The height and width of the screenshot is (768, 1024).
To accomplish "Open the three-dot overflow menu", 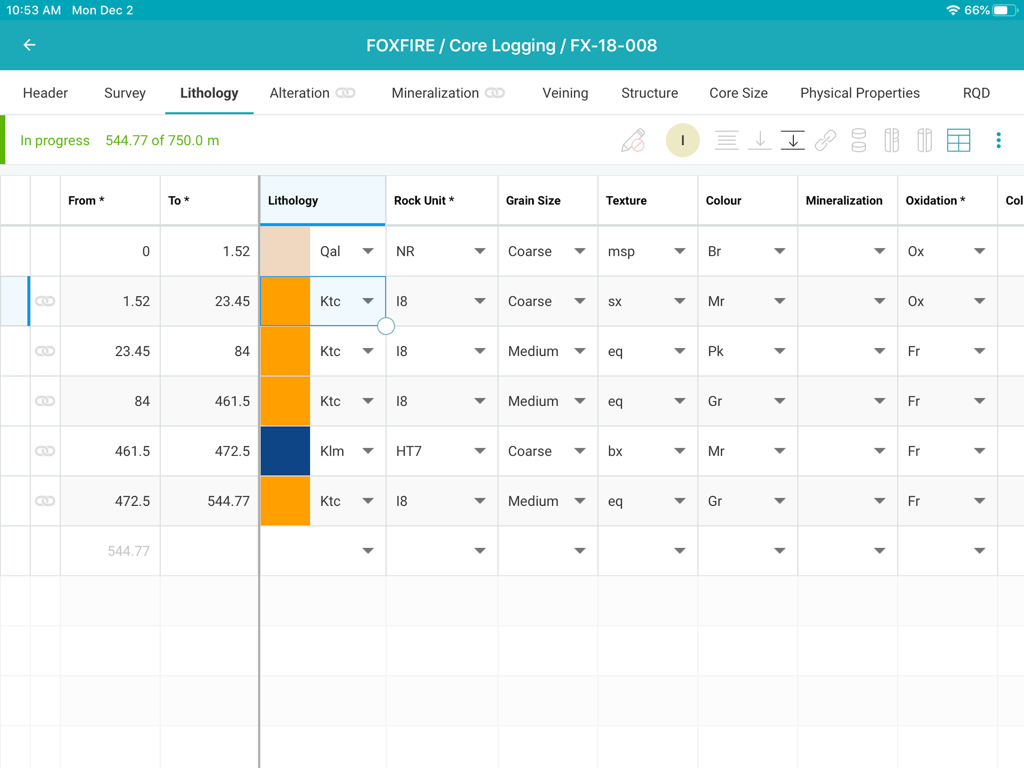I will pyautogui.click(x=998, y=140).
